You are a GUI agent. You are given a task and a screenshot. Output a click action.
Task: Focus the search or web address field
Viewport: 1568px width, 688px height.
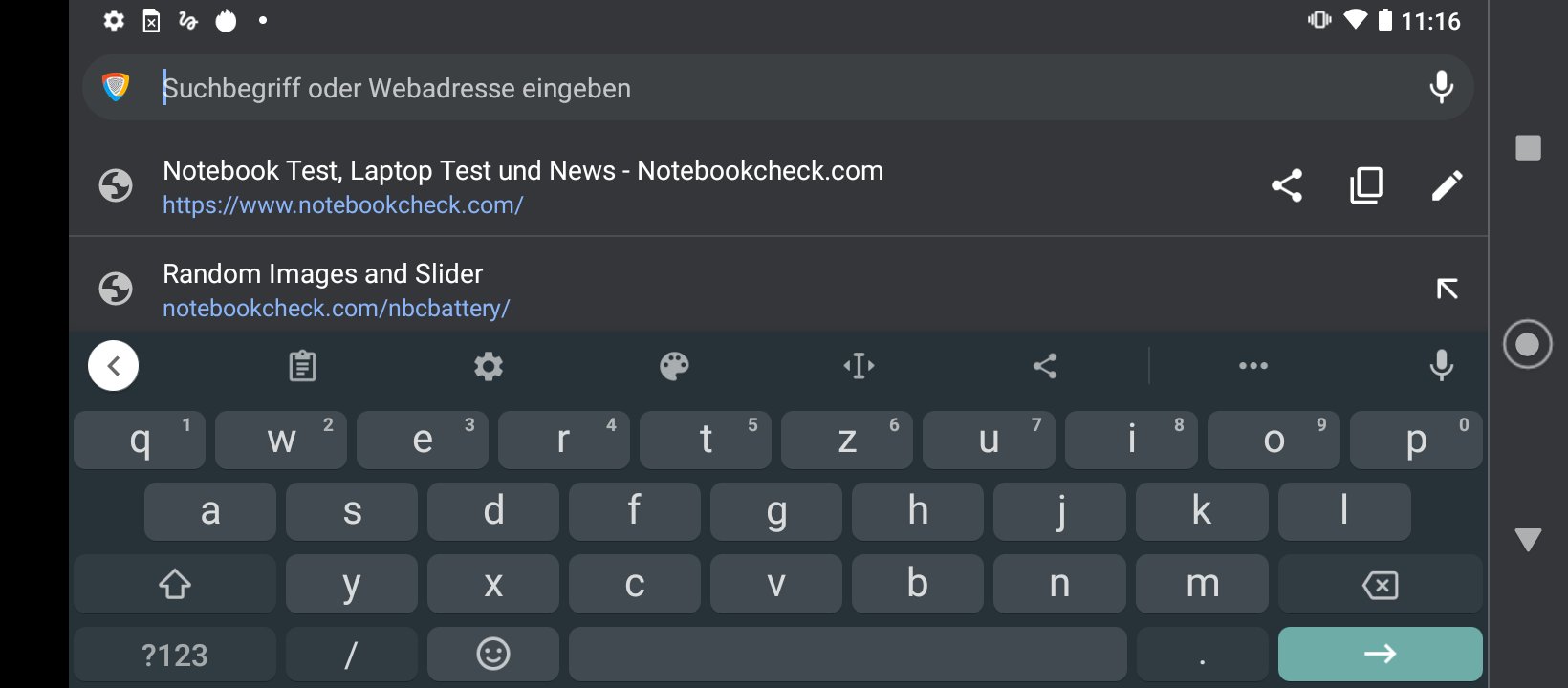pos(765,88)
